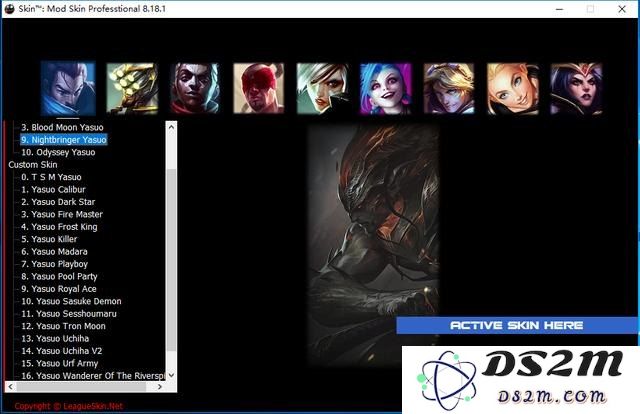Click the horizontal scroll right arrow

pos(160,387)
